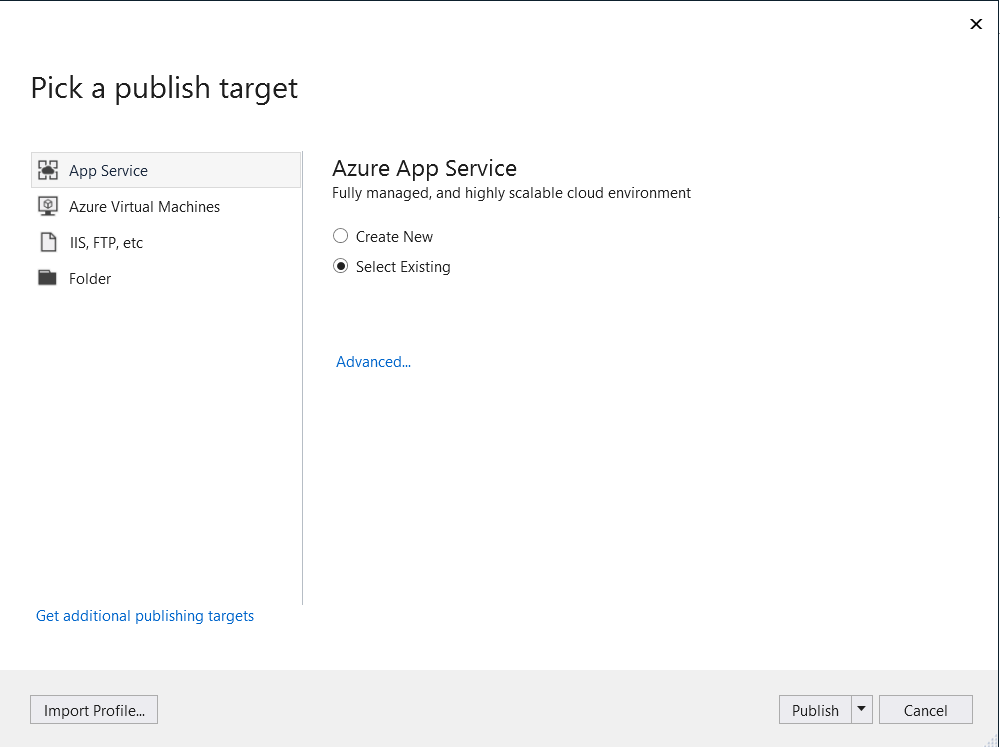This screenshot has width=1000, height=747.
Task: Click the Azure Virtual Machines monitor icon
Action: pyautogui.click(x=47, y=206)
